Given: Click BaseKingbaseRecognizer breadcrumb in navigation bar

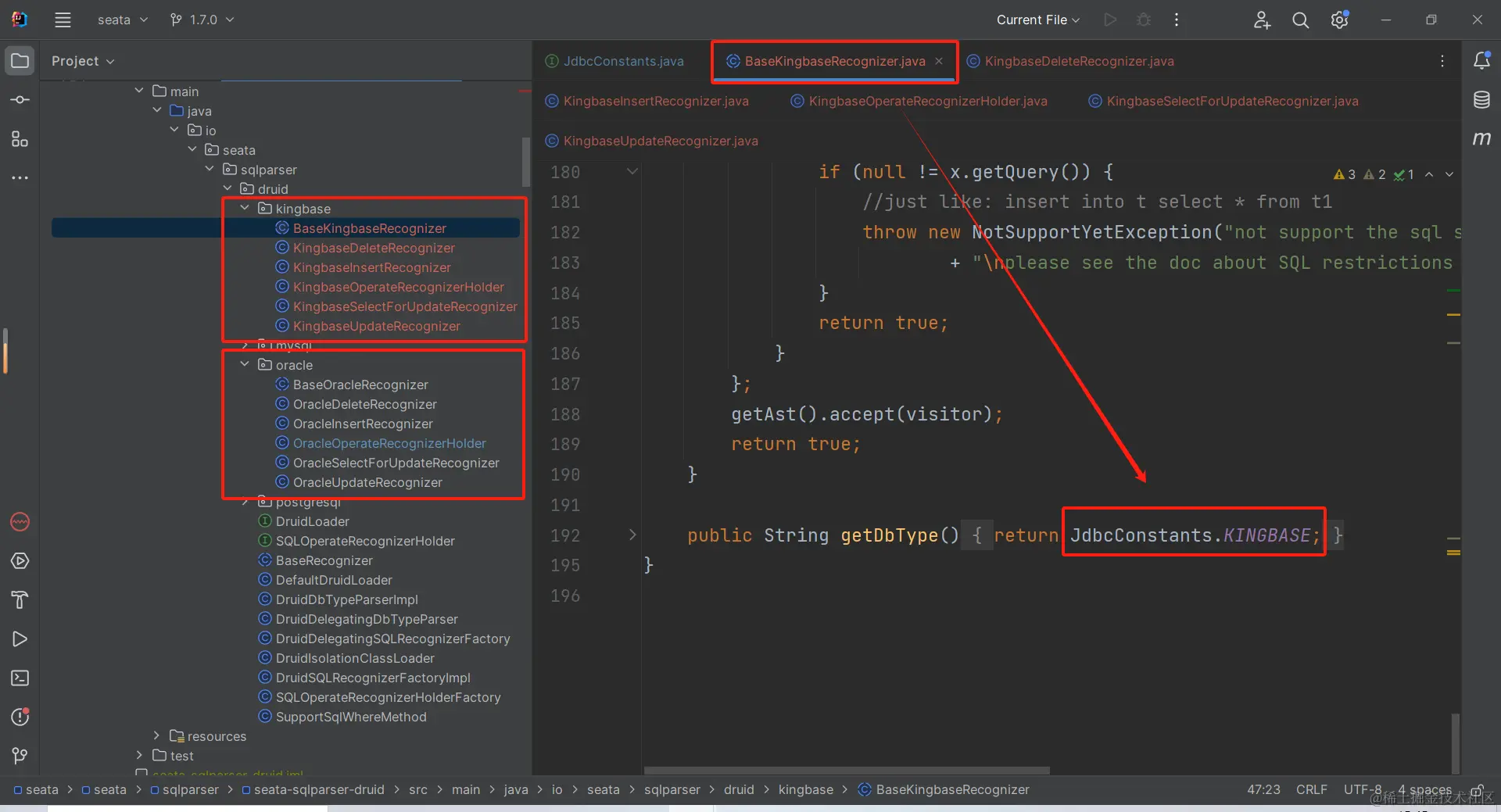Looking at the screenshot, I should click(x=944, y=789).
